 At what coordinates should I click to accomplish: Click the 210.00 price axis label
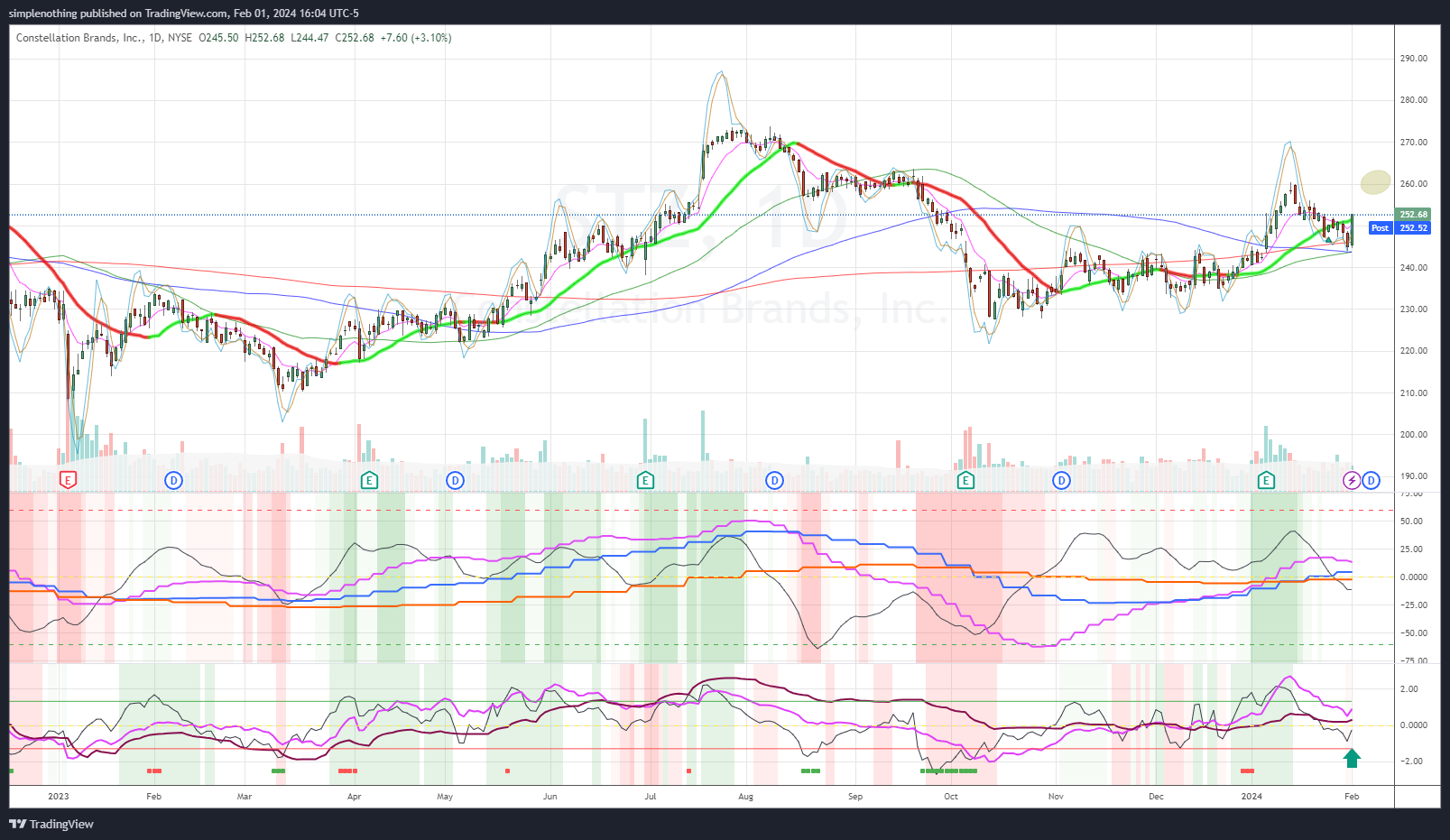(x=1414, y=393)
